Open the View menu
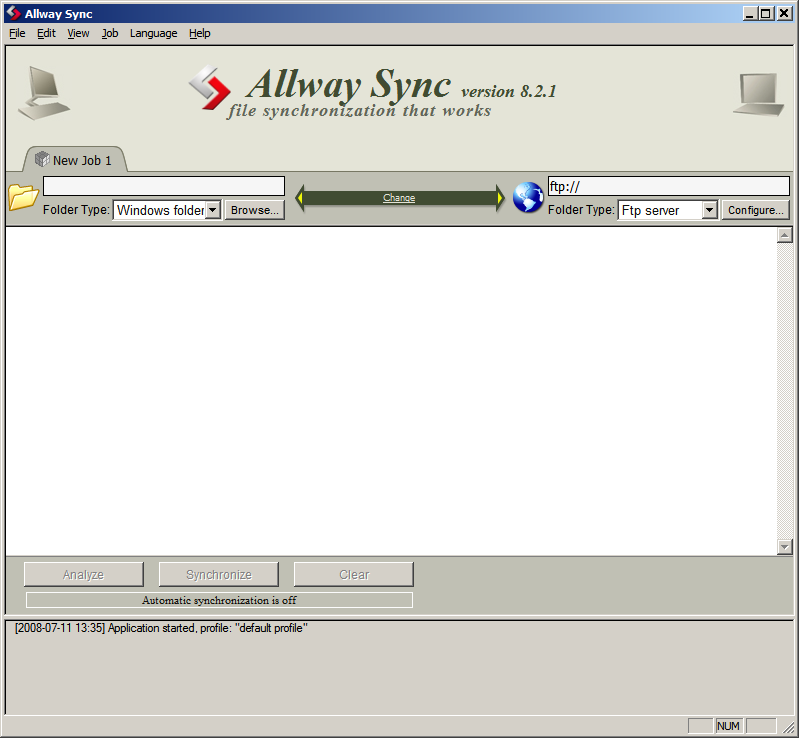This screenshot has height=738, width=799. [x=78, y=33]
